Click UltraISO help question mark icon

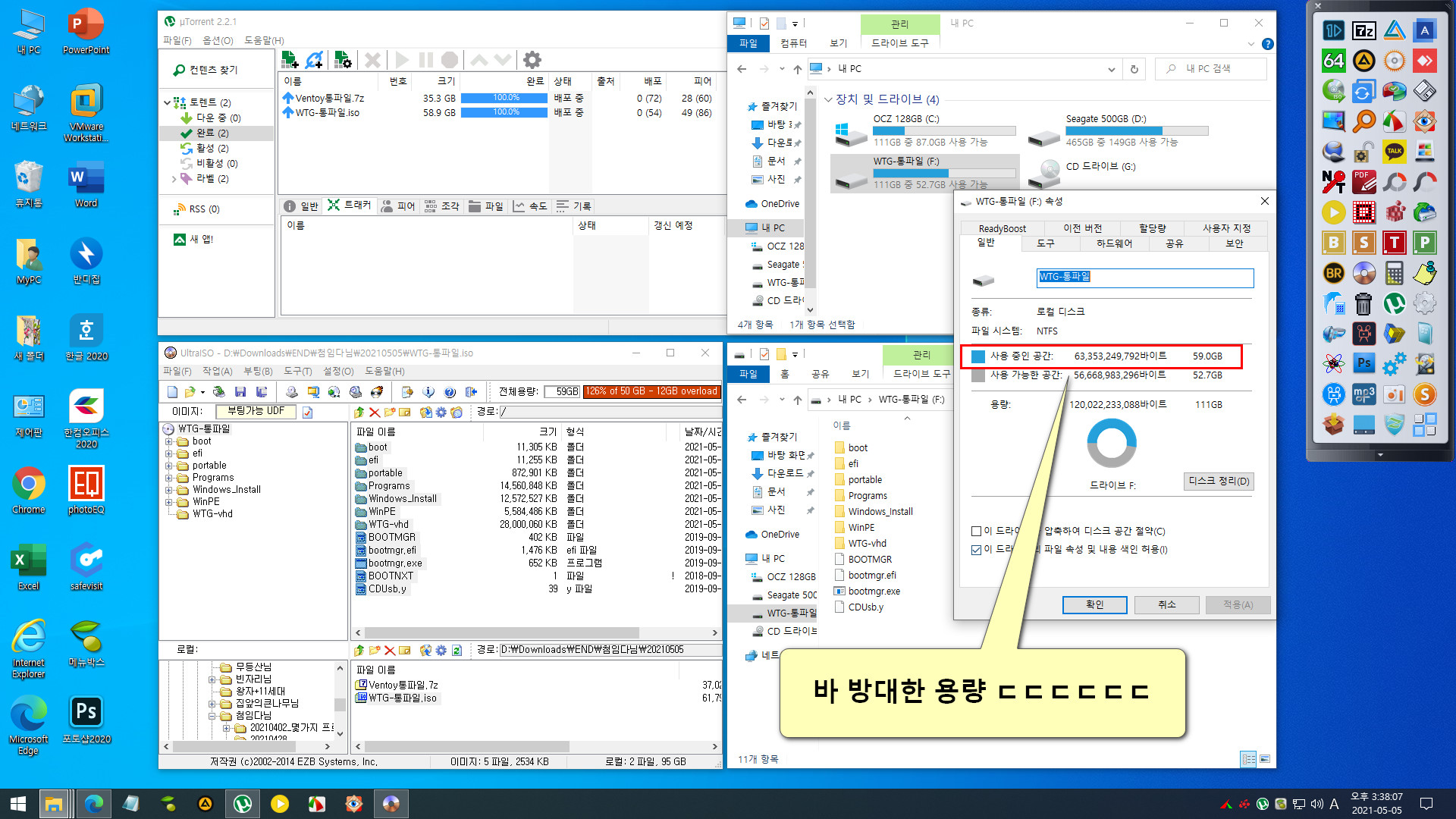tap(450, 392)
